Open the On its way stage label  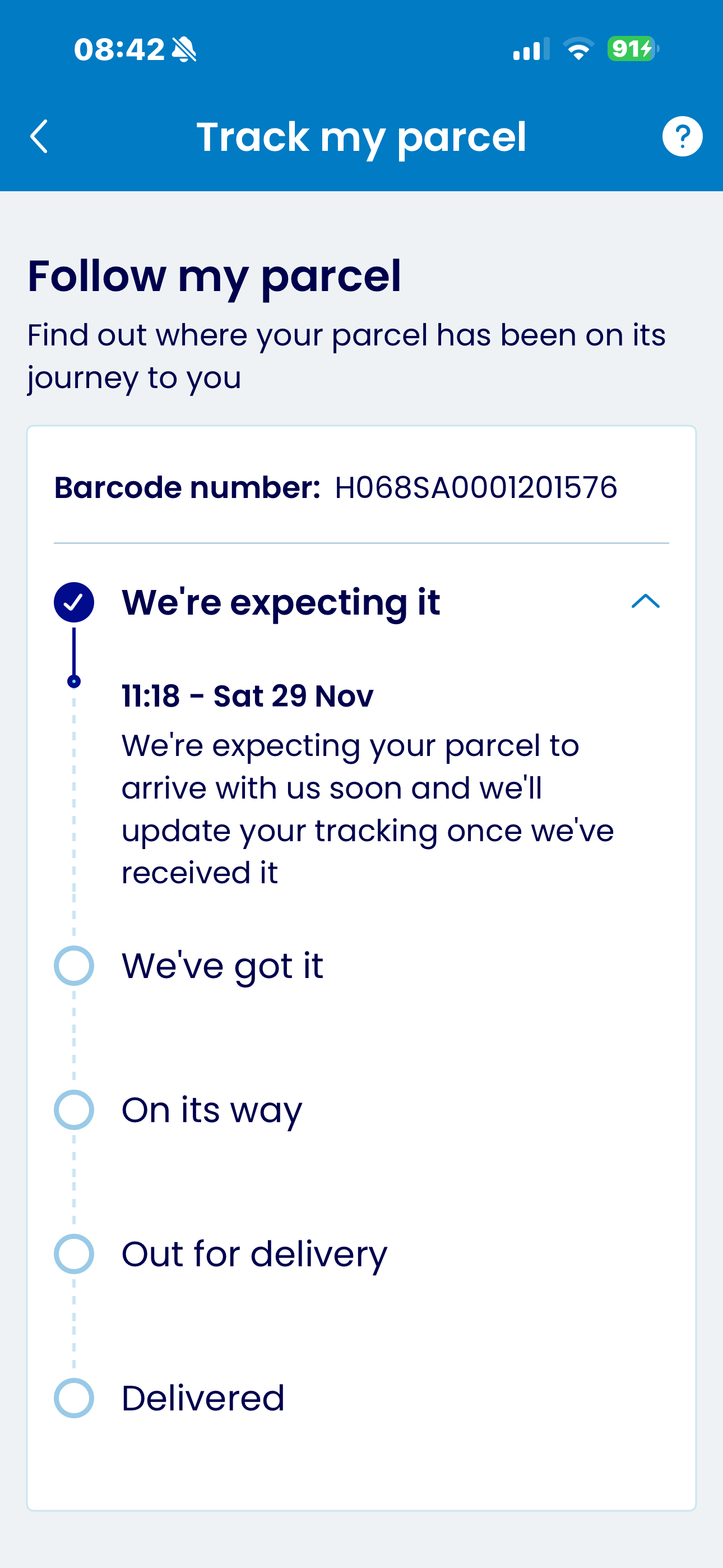[212, 1110]
